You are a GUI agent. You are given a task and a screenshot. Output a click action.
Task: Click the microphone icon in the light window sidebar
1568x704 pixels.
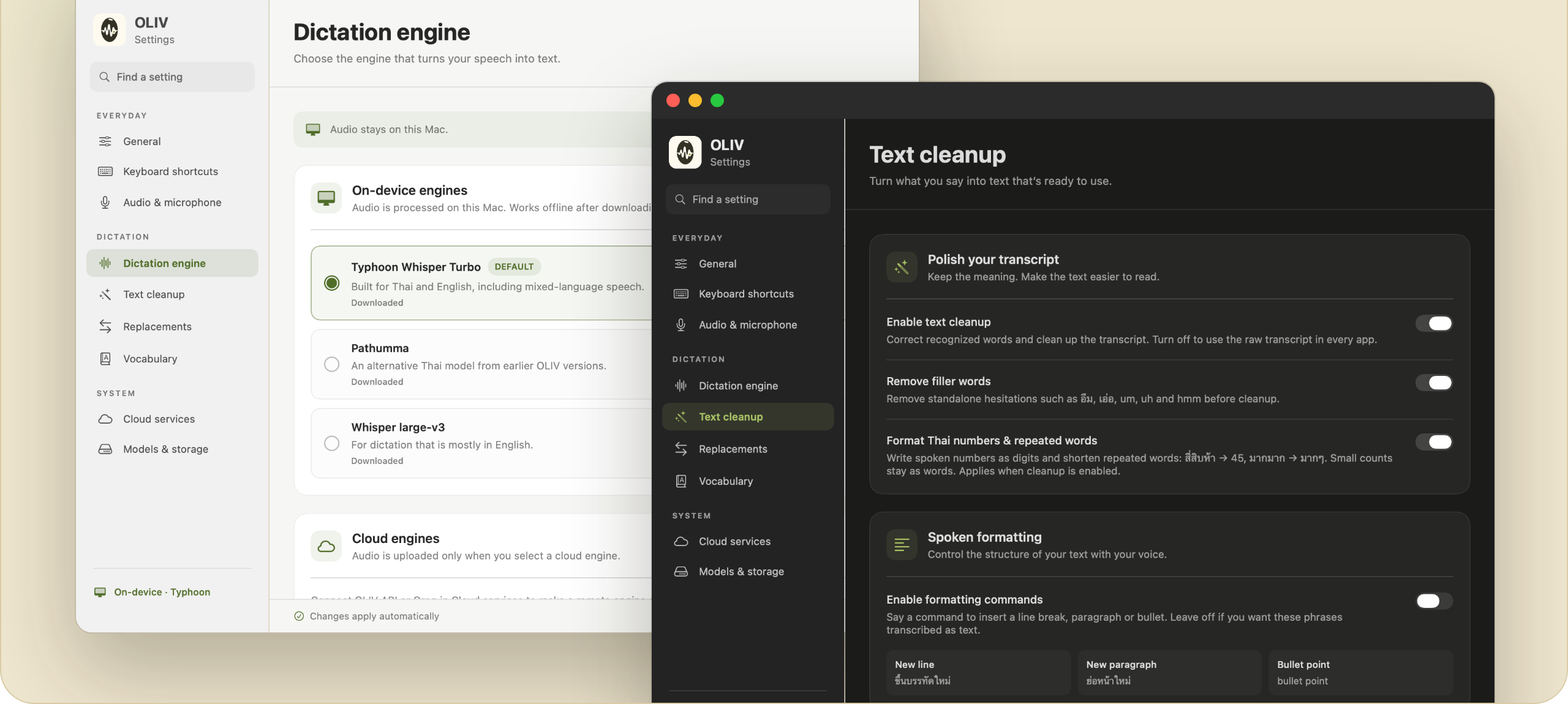(x=105, y=203)
